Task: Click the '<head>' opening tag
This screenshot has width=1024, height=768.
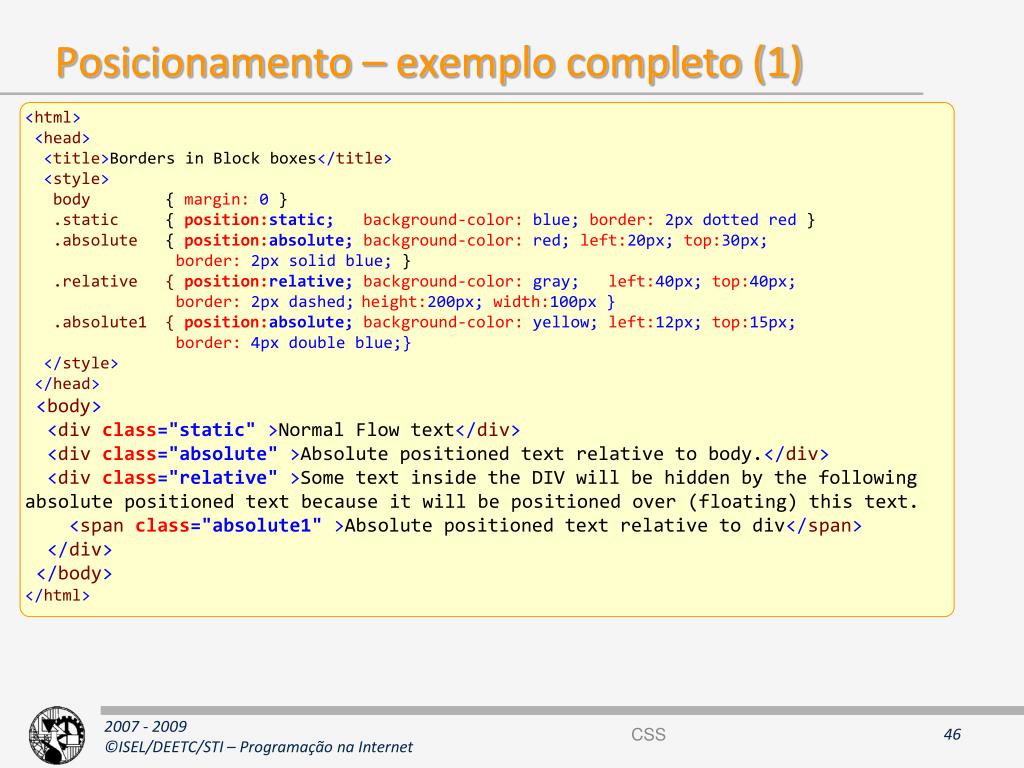Action: coord(62,138)
